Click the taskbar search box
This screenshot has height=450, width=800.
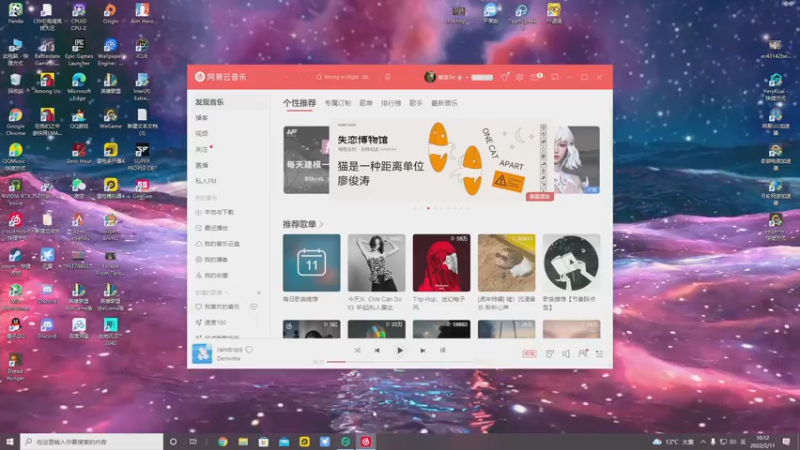(x=92, y=441)
